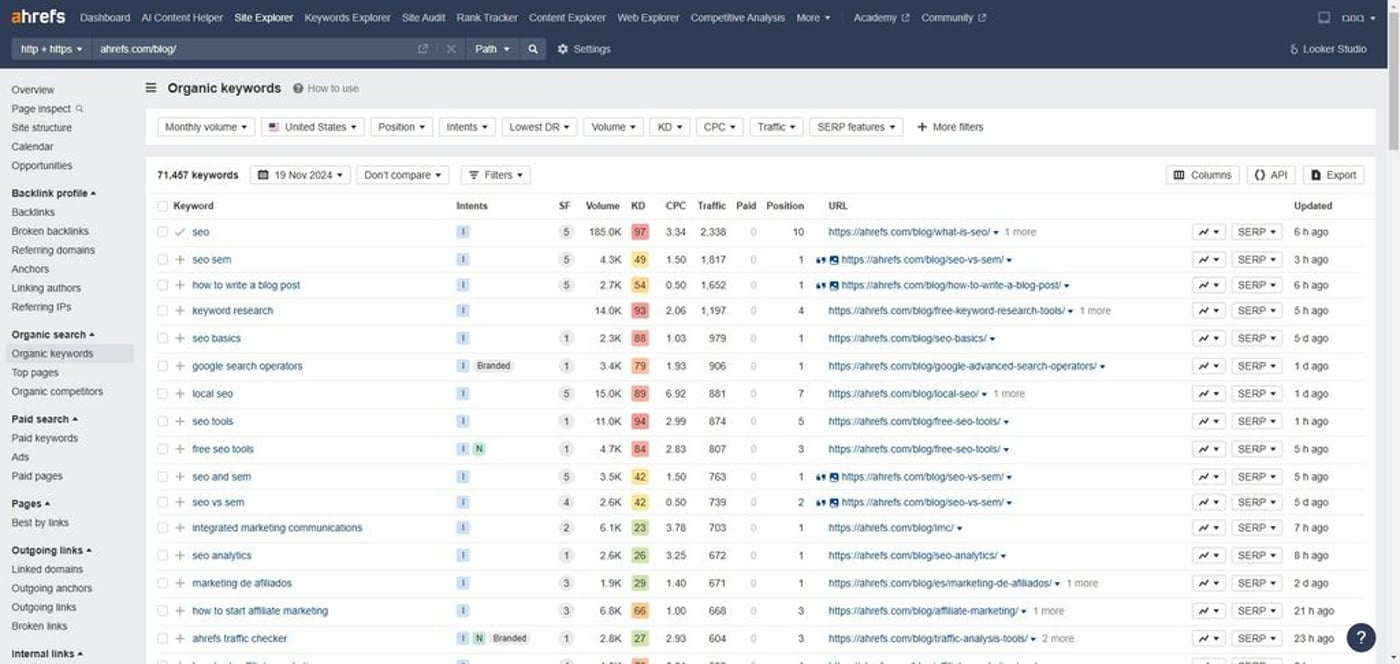This screenshot has width=1400, height=664.
Task: Open position chart for keyword research row
Action: coord(1209,311)
